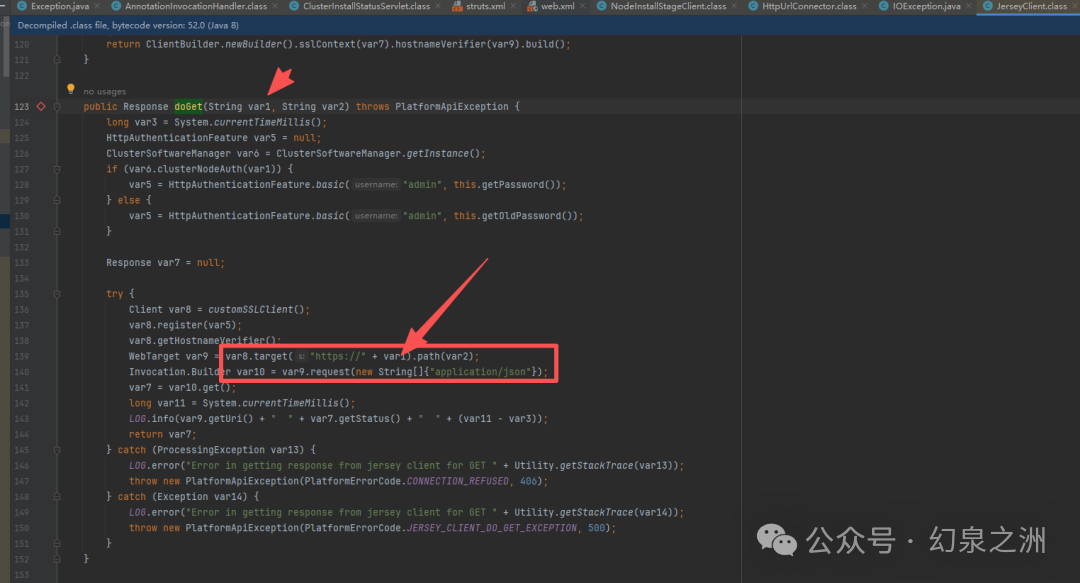This screenshot has width=1080, height=583.
Task: Select the ClusterInstallStatusServlet.class tab
Action: (366, 6)
